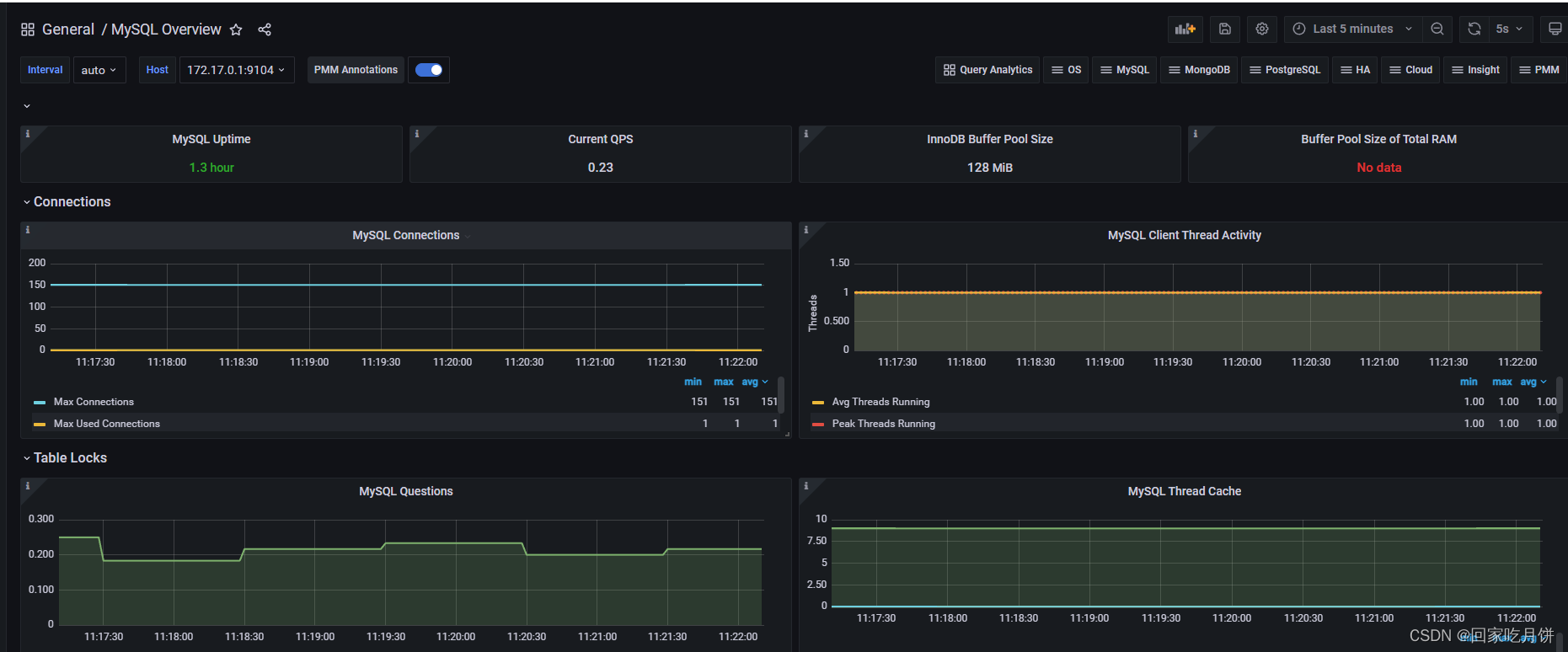1568x652 pixels.
Task: Star the MySQL Overview dashboard
Action: tap(236, 29)
